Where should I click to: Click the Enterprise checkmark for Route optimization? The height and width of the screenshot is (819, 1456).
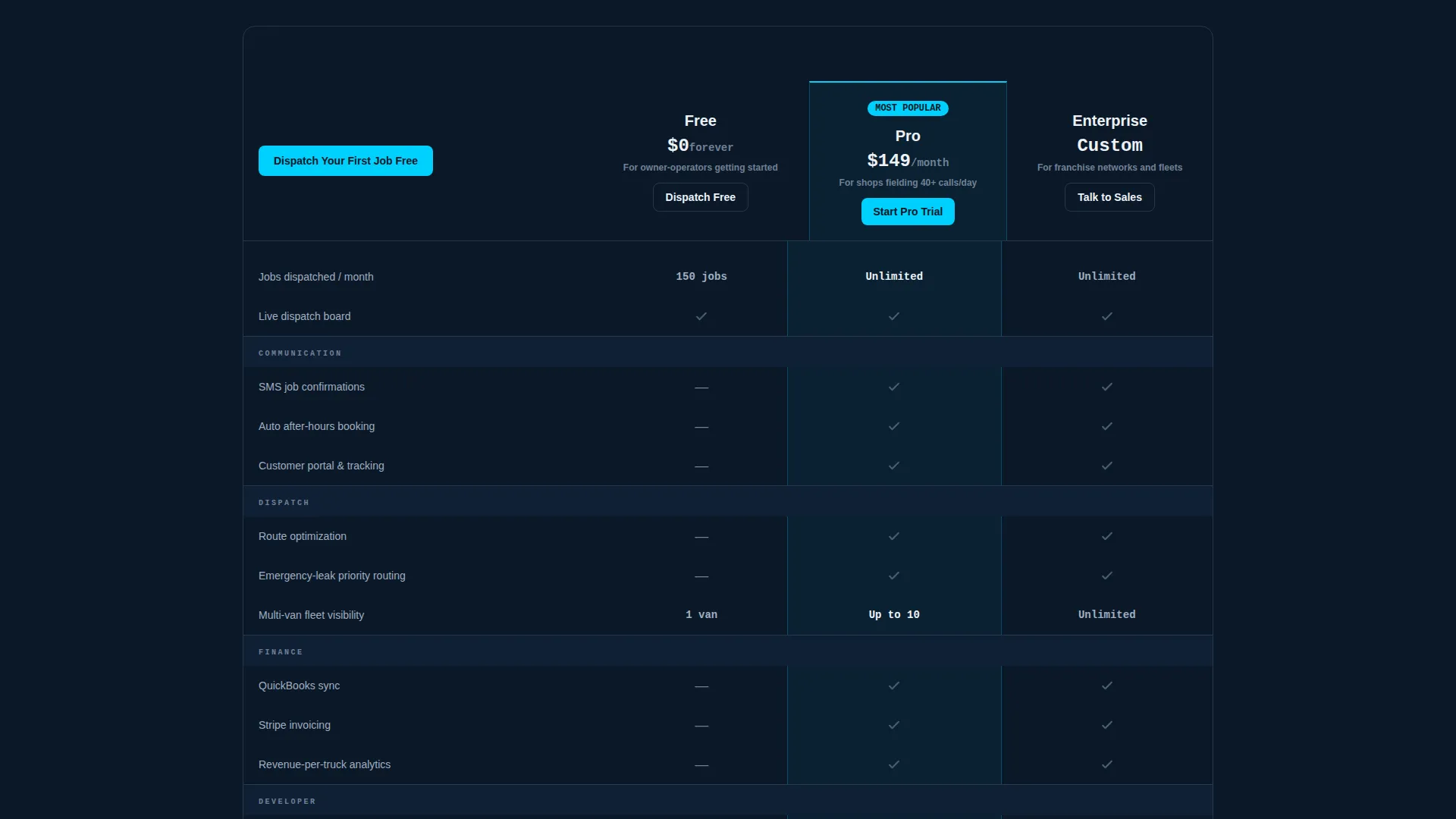tap(1107, 536)
